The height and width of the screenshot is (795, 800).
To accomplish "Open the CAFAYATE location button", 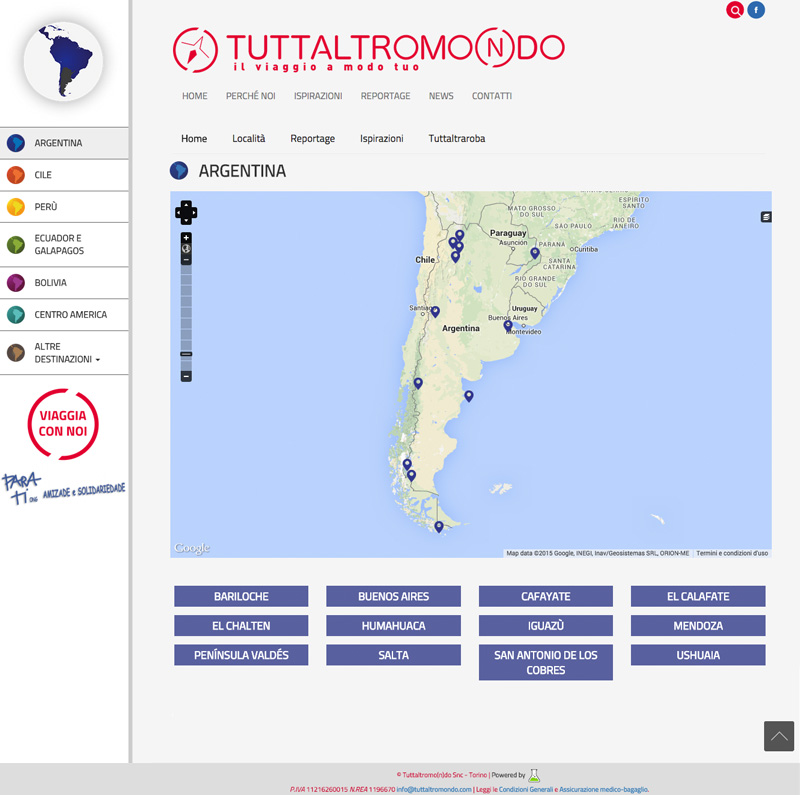I will tap(545, 596).
